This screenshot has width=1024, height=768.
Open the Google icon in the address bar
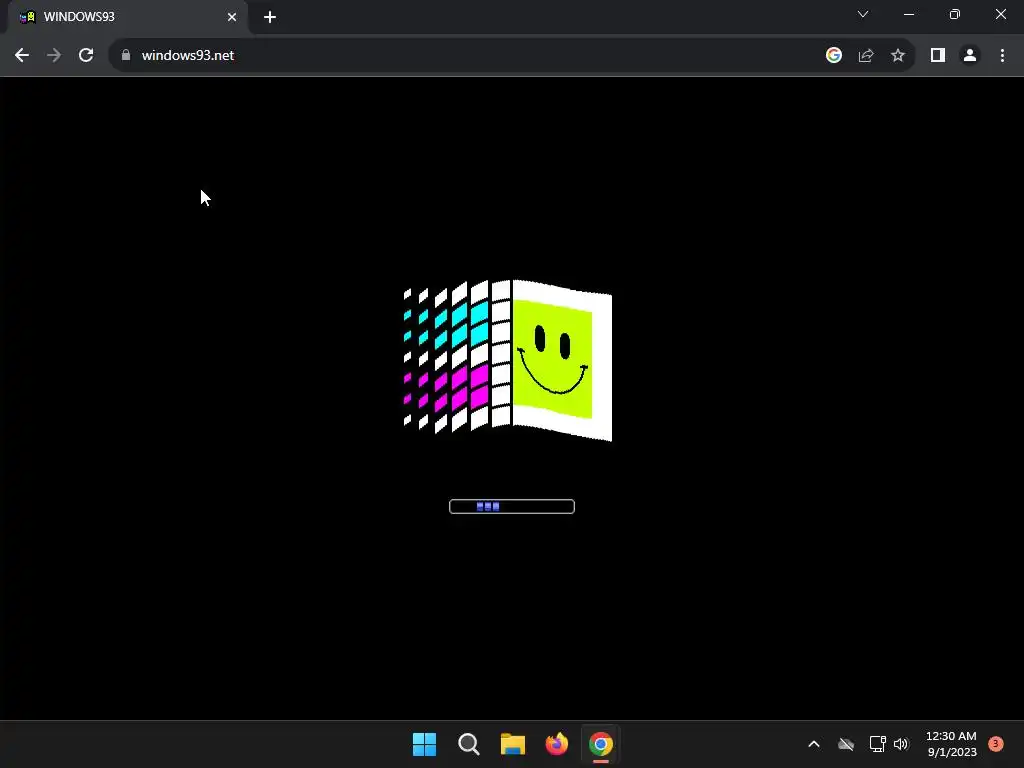(x=834, y=56)
